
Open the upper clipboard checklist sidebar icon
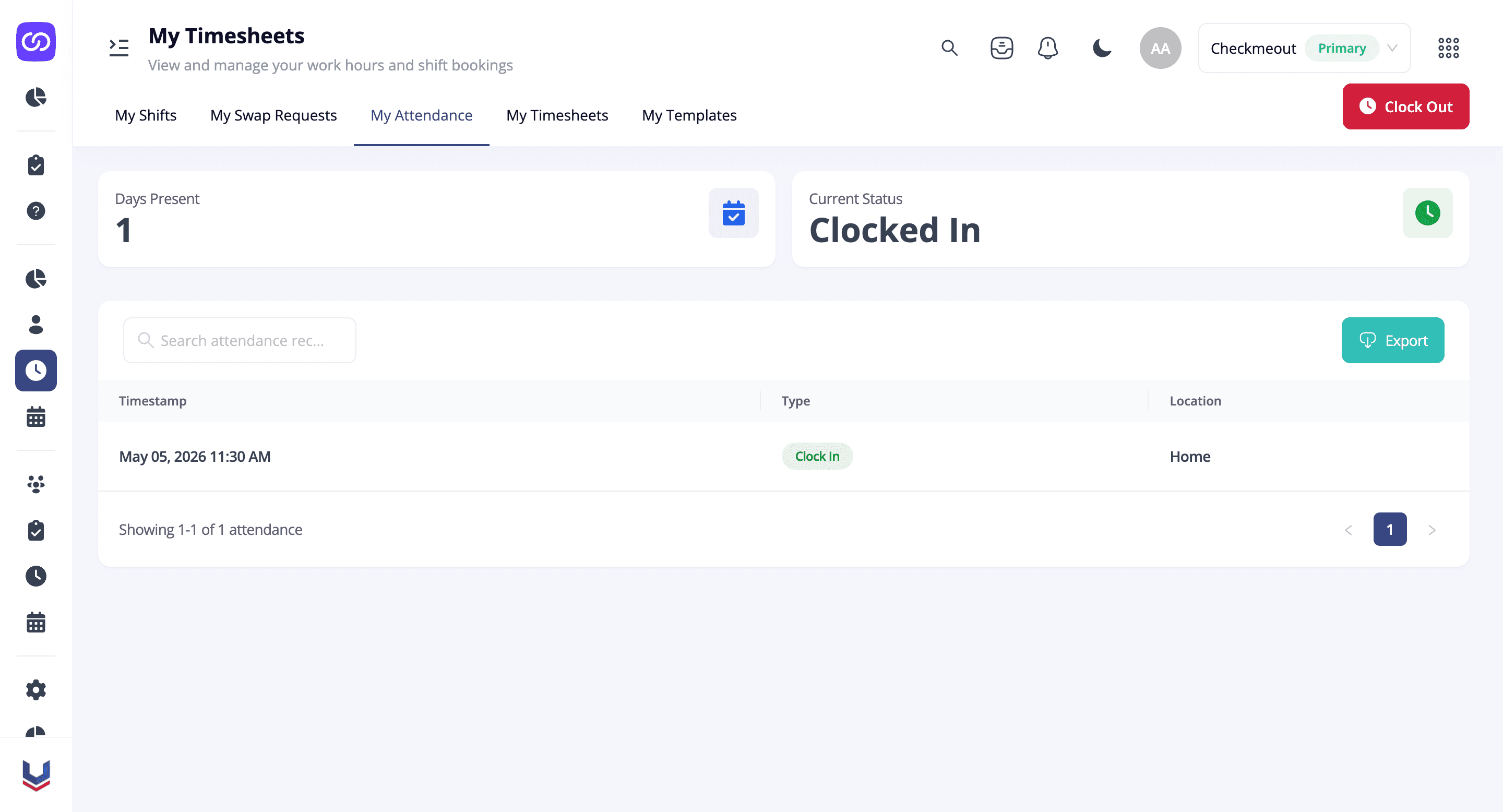36,165
